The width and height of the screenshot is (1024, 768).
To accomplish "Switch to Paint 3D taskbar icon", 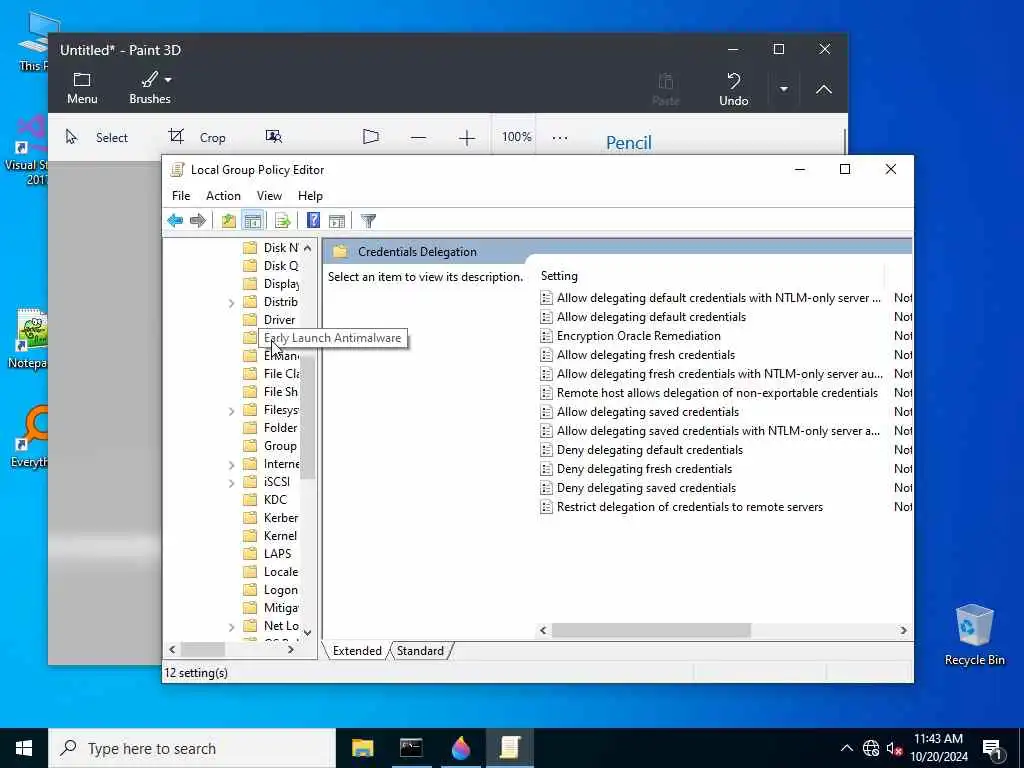I will (x=460, y=748).
